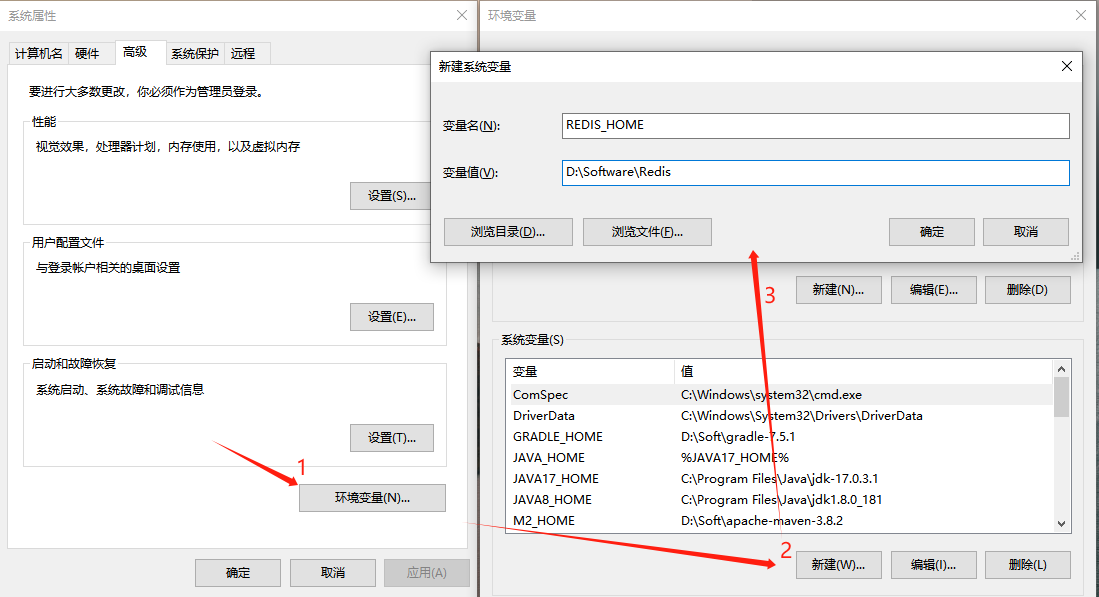Click the 环境变量(N)... button
This screenshot has width=1099, height=597.
coord(372,498)
